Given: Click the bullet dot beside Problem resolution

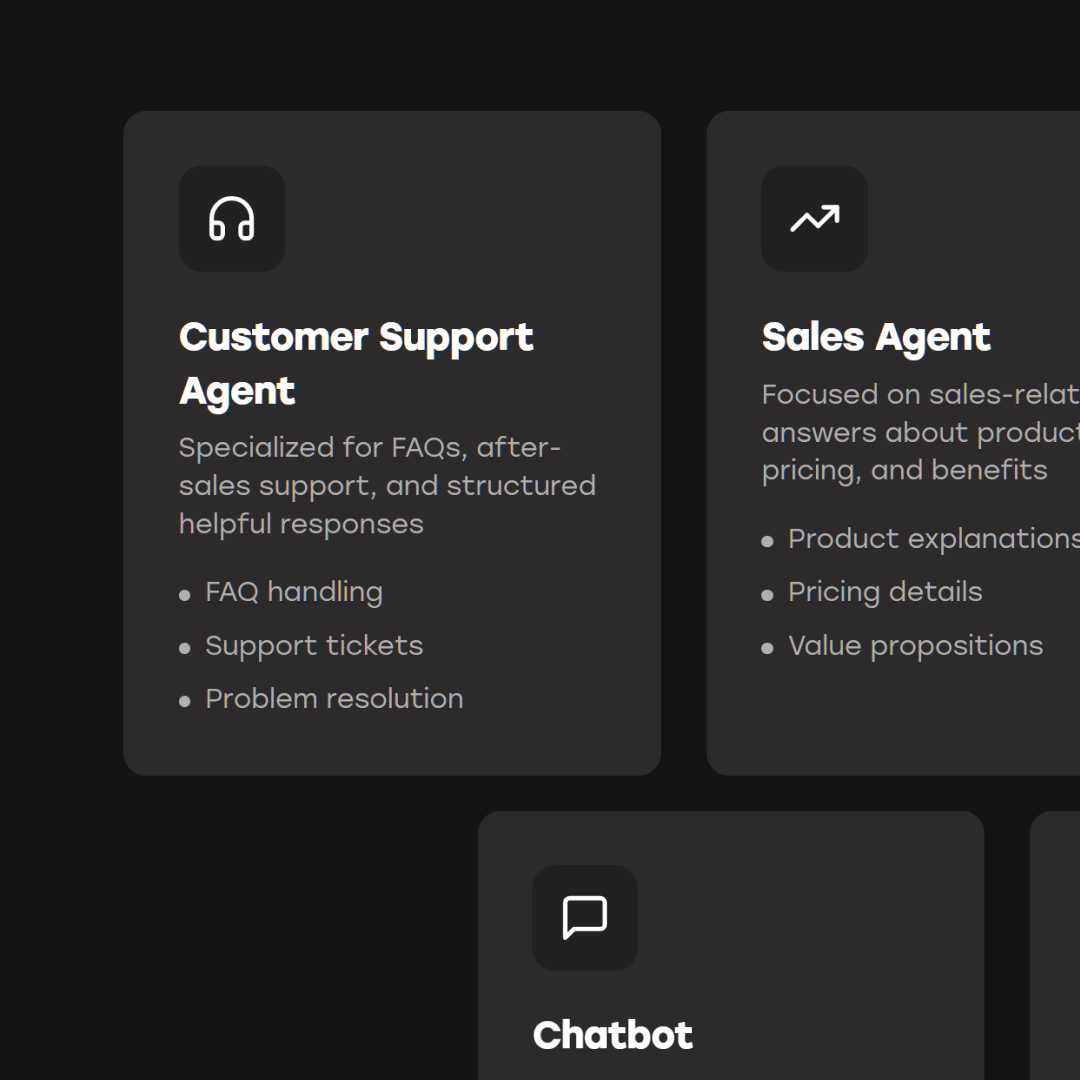Looking at the screenshot, I should click(185, 701).
